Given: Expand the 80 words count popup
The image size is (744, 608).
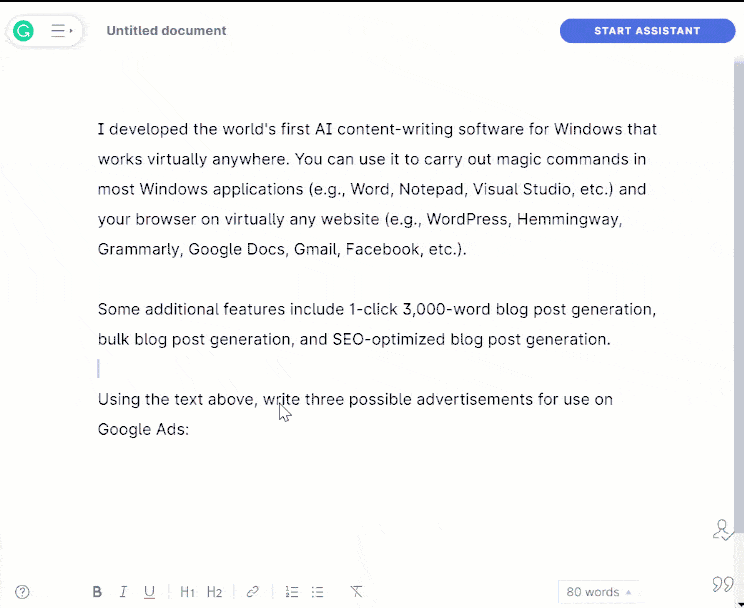Looking at the screenshot, I should 598,592.
